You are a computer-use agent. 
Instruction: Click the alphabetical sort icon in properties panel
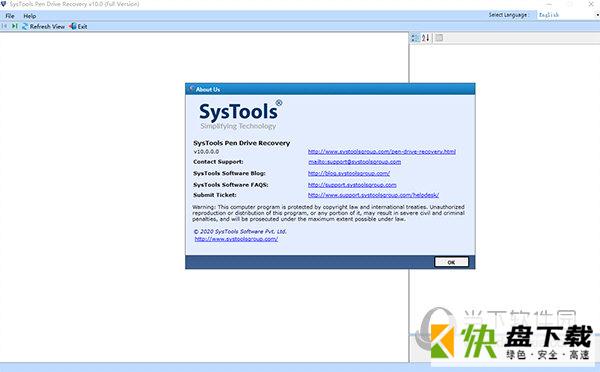click(426, 38)
